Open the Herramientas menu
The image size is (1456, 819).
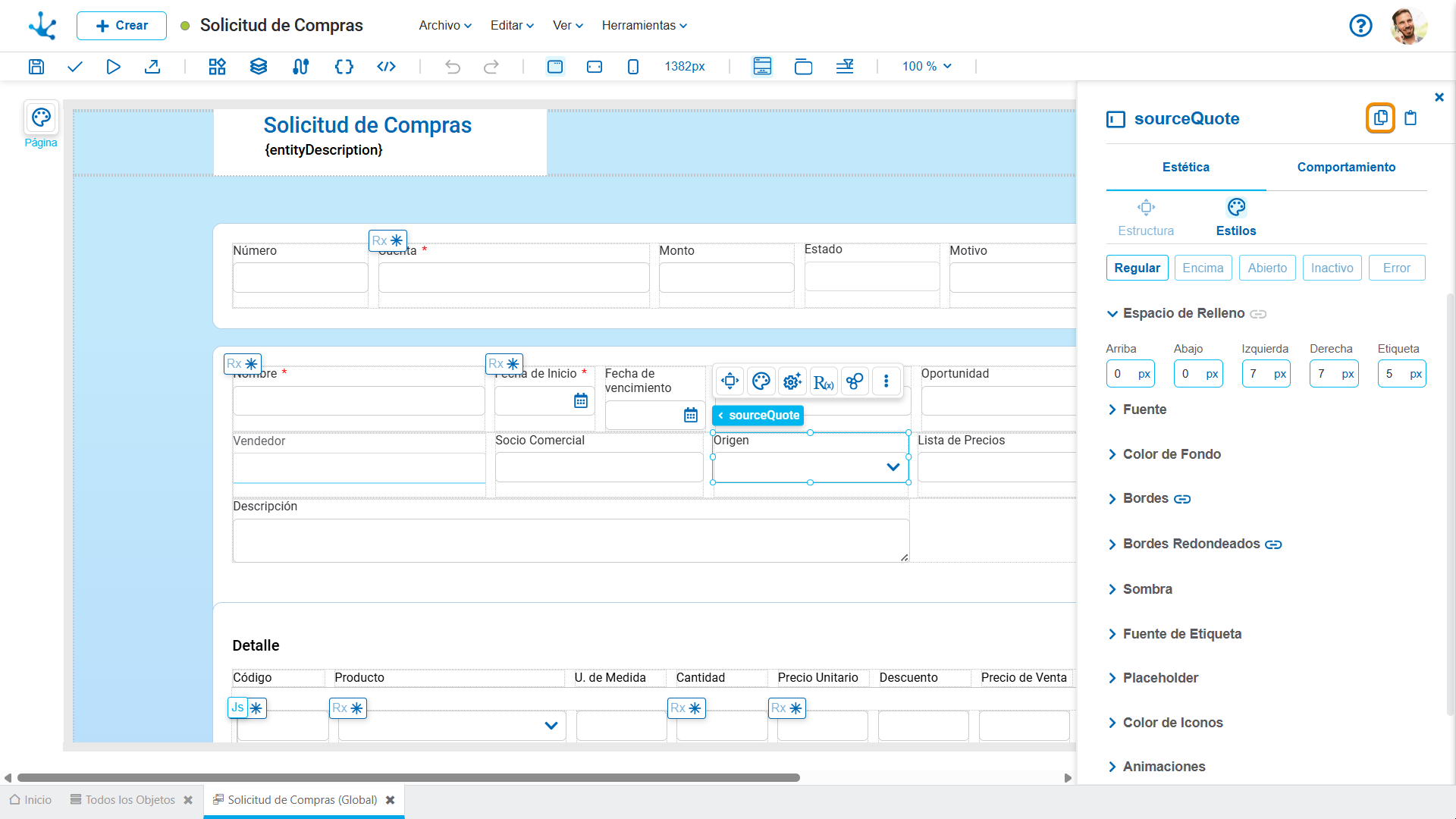click(644, 26)
